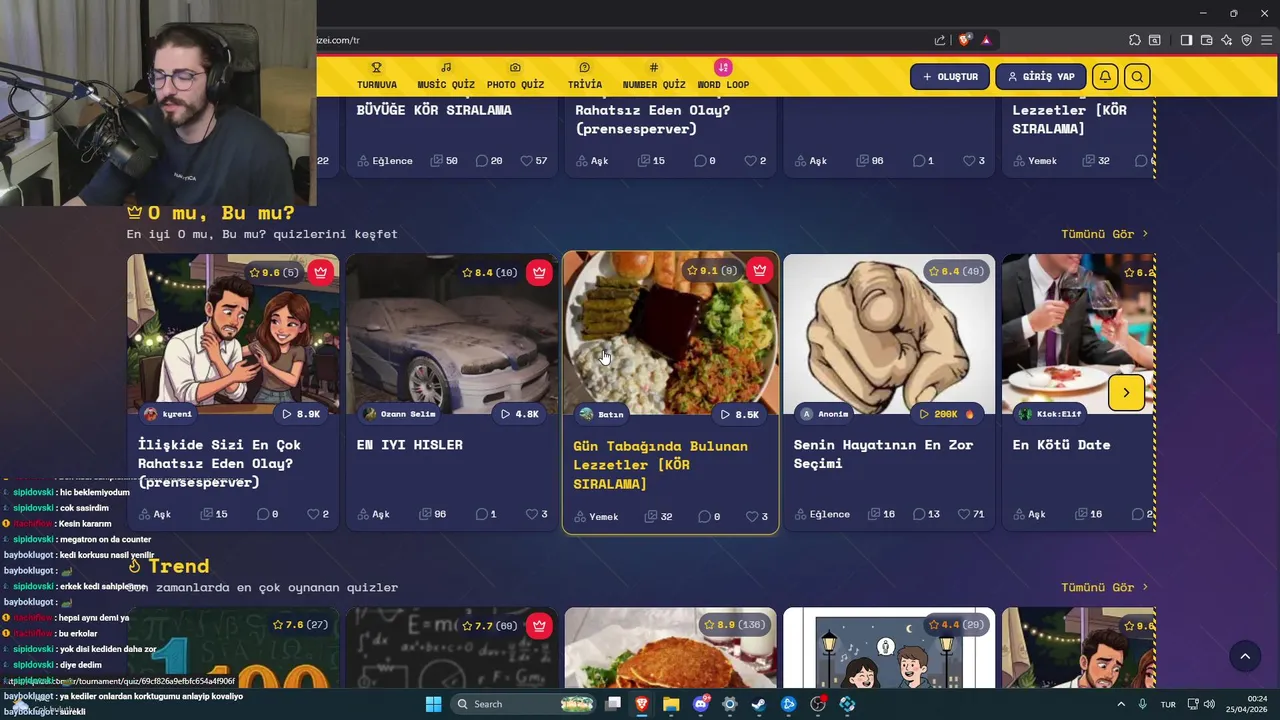This screenshot has height=720, width=1280.
Task: Open Discord from the taskbar
Action: 701,704
